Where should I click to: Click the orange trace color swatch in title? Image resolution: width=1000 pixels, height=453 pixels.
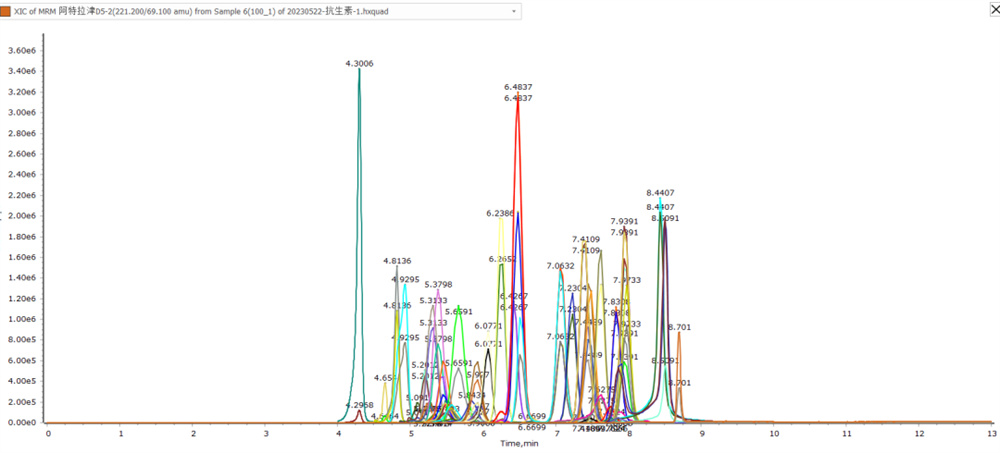(x=8, y=10)
